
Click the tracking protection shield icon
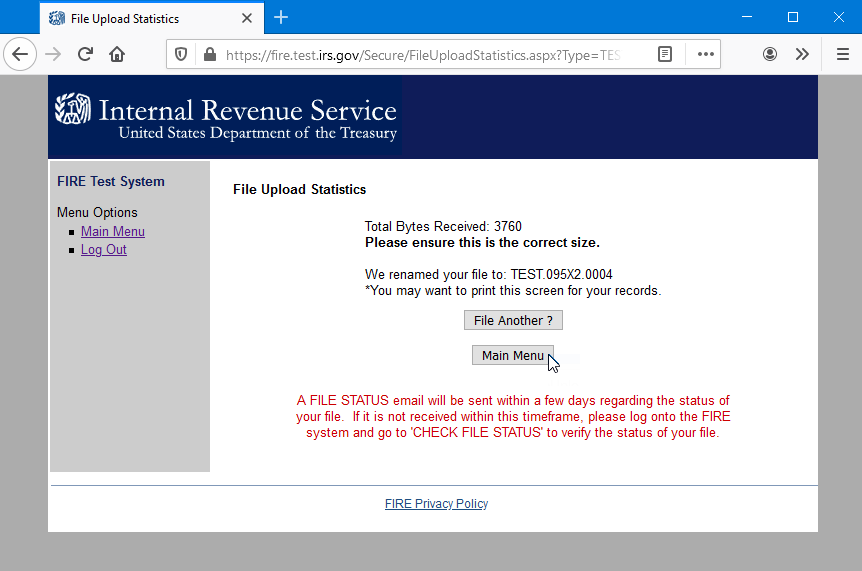pyautogui.click(x=181, y=55)
